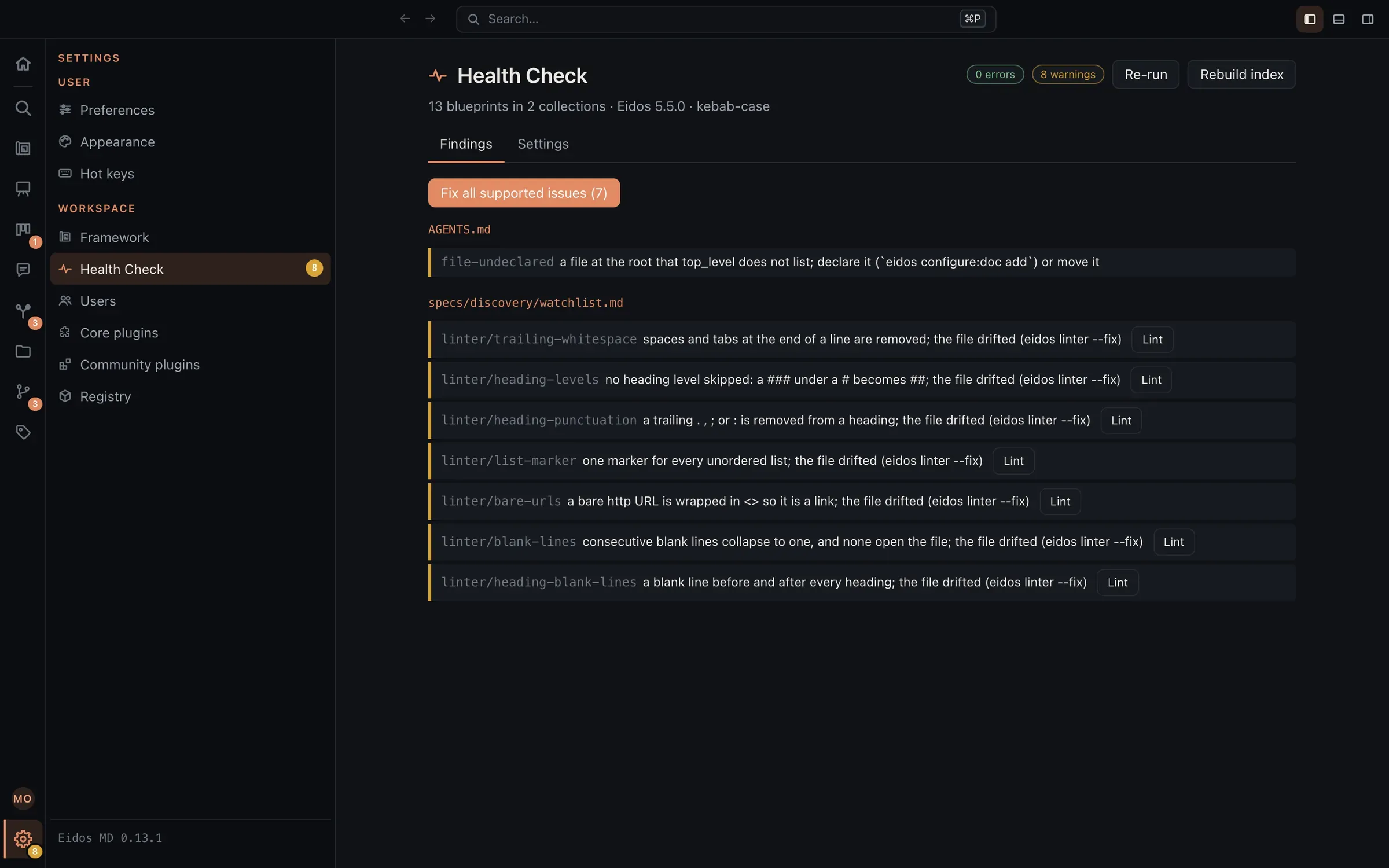Open the MO user avatar

23,799
